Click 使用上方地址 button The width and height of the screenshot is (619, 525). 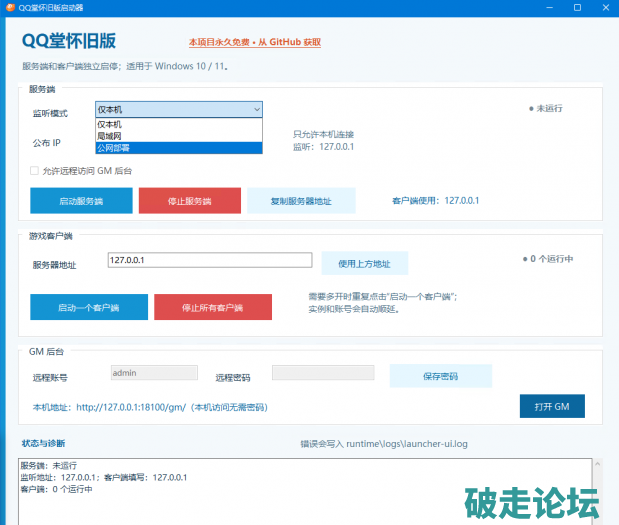tap(365, 263)
